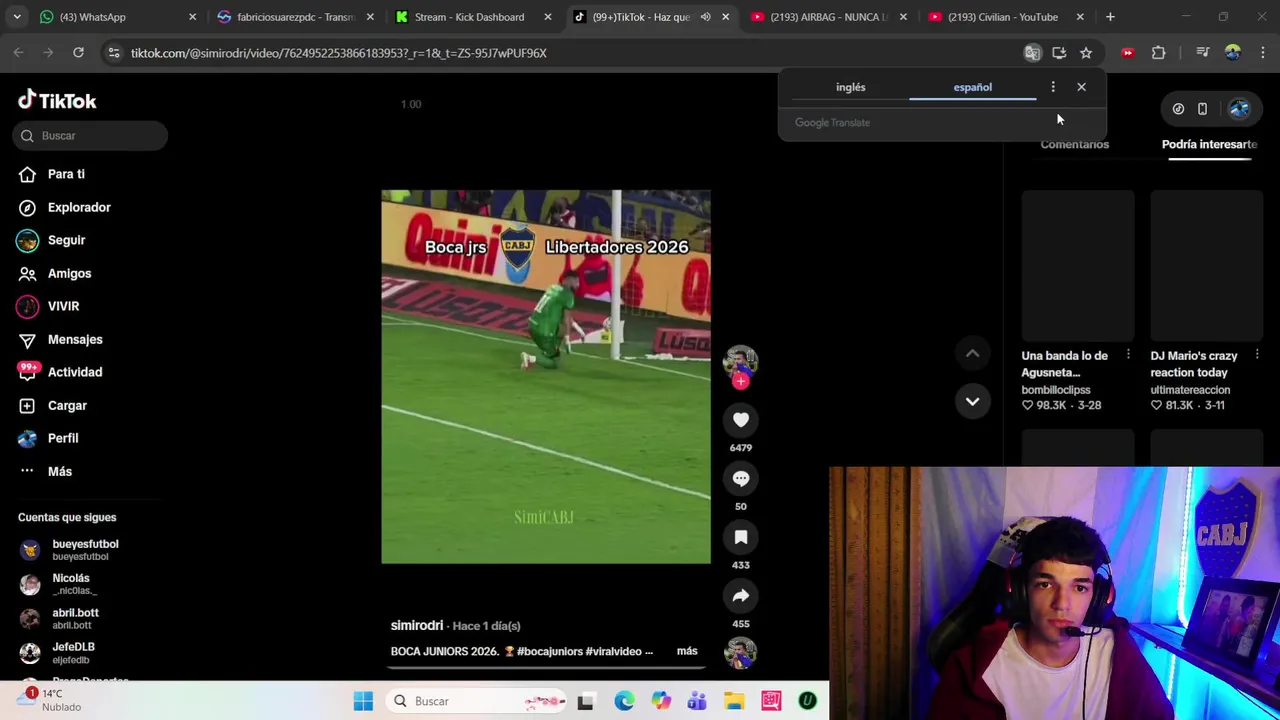The image size is (1280, 720).
Task: Switch to the Comentarios tab
Action: pos(1074,144)
